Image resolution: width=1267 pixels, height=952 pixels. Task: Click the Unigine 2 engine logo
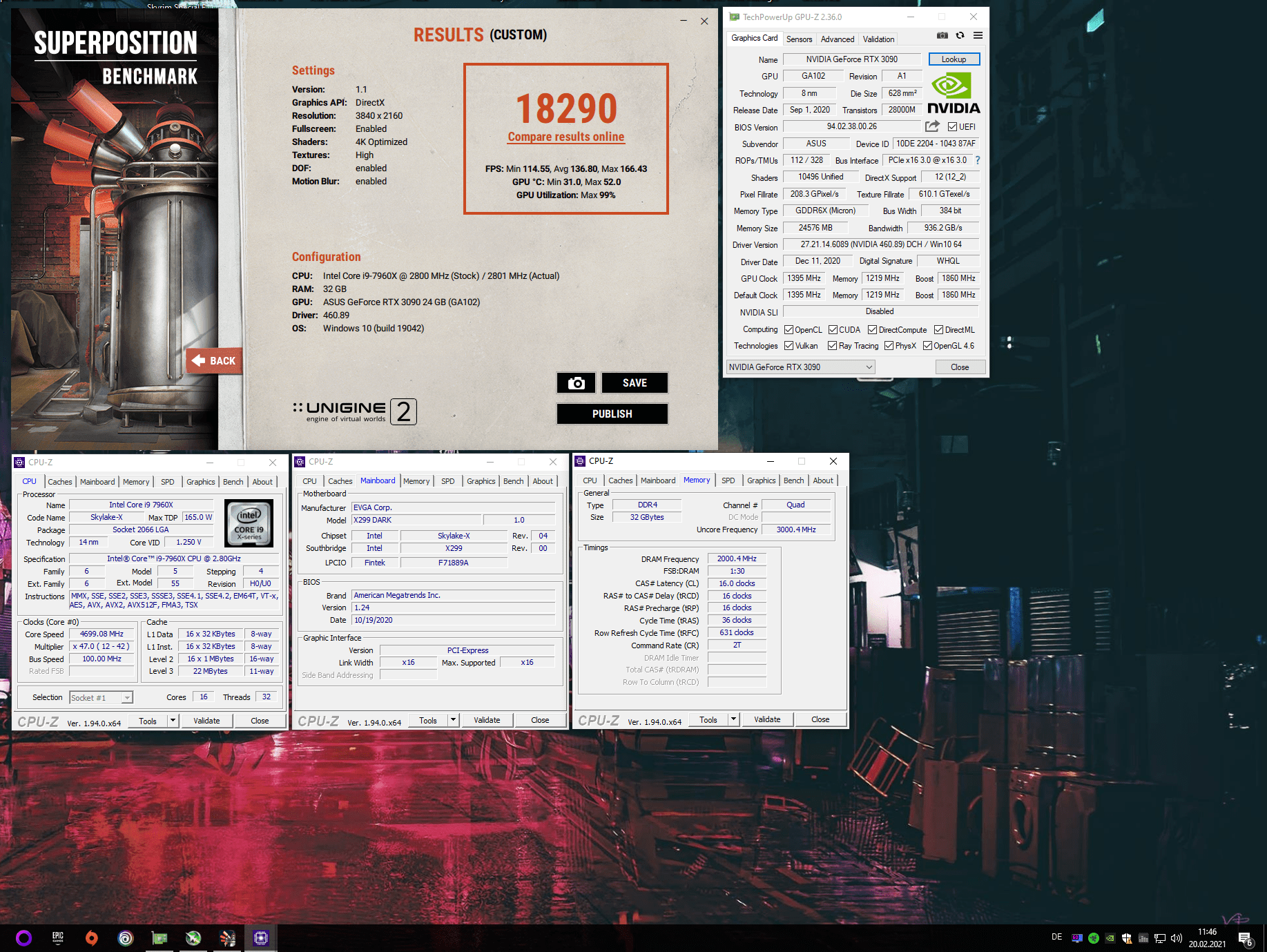[x=355, y=411]
